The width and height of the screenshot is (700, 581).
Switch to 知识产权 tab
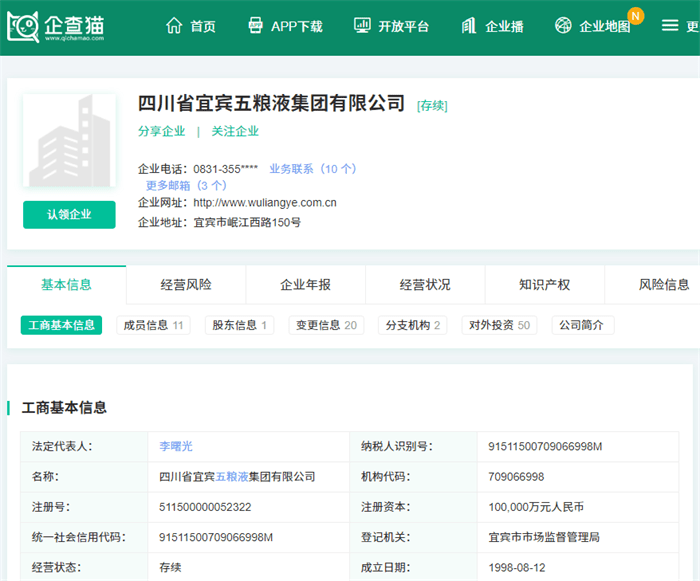click(545, 284)
